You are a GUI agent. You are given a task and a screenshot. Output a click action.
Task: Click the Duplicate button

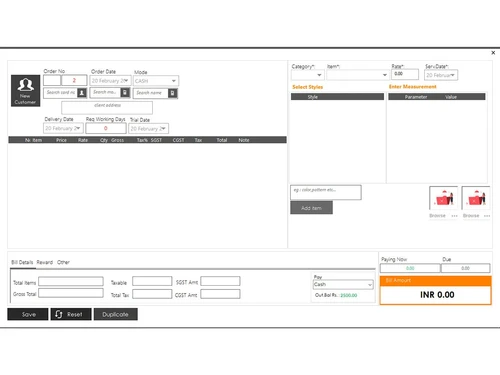point(115,314)
